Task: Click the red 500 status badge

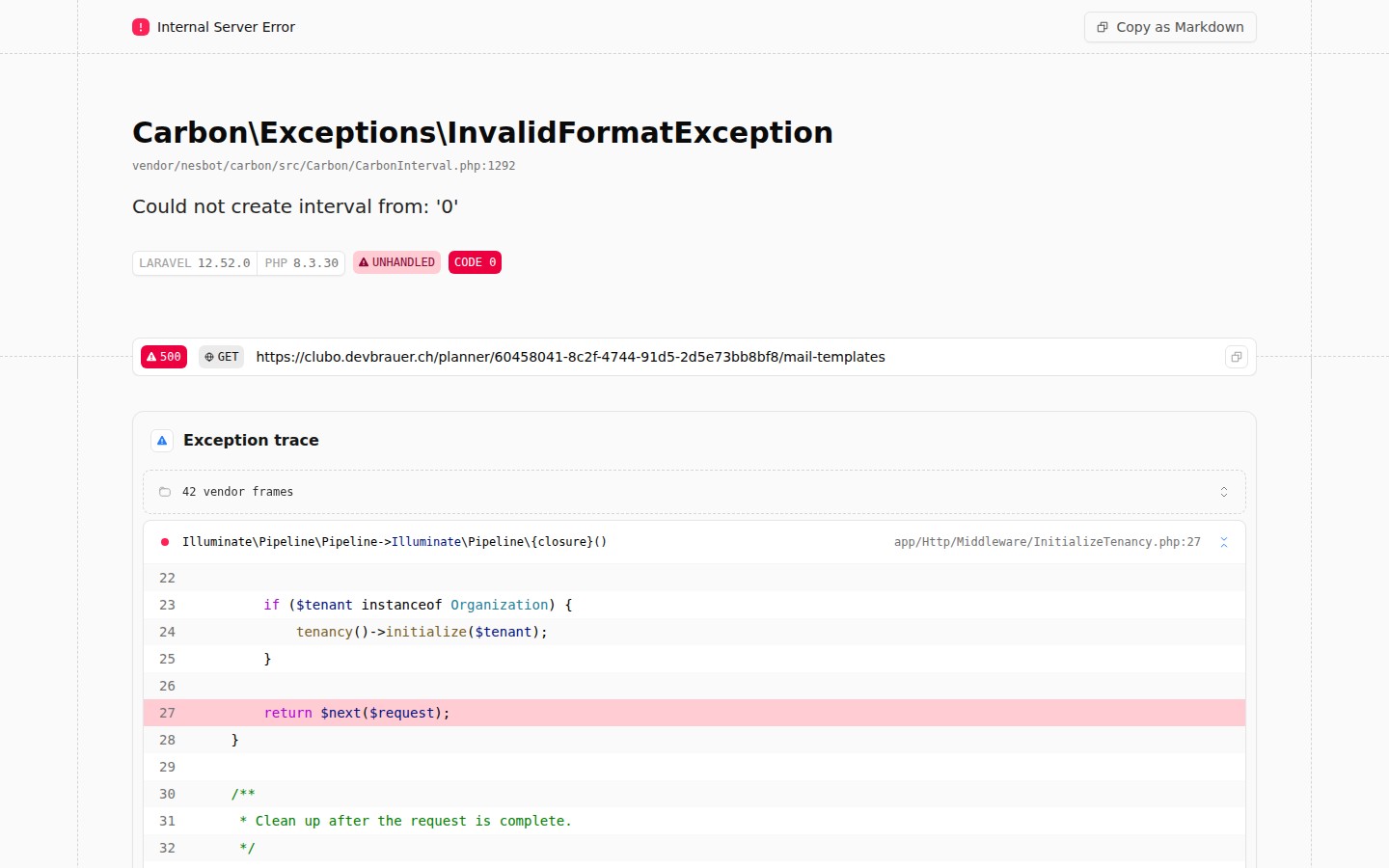Action: 164,357
